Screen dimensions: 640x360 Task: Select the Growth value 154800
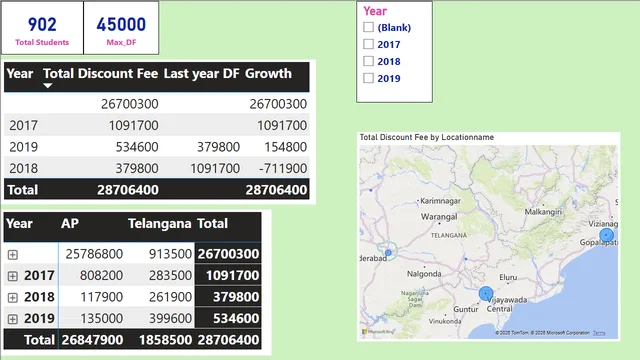click(285, 147)
